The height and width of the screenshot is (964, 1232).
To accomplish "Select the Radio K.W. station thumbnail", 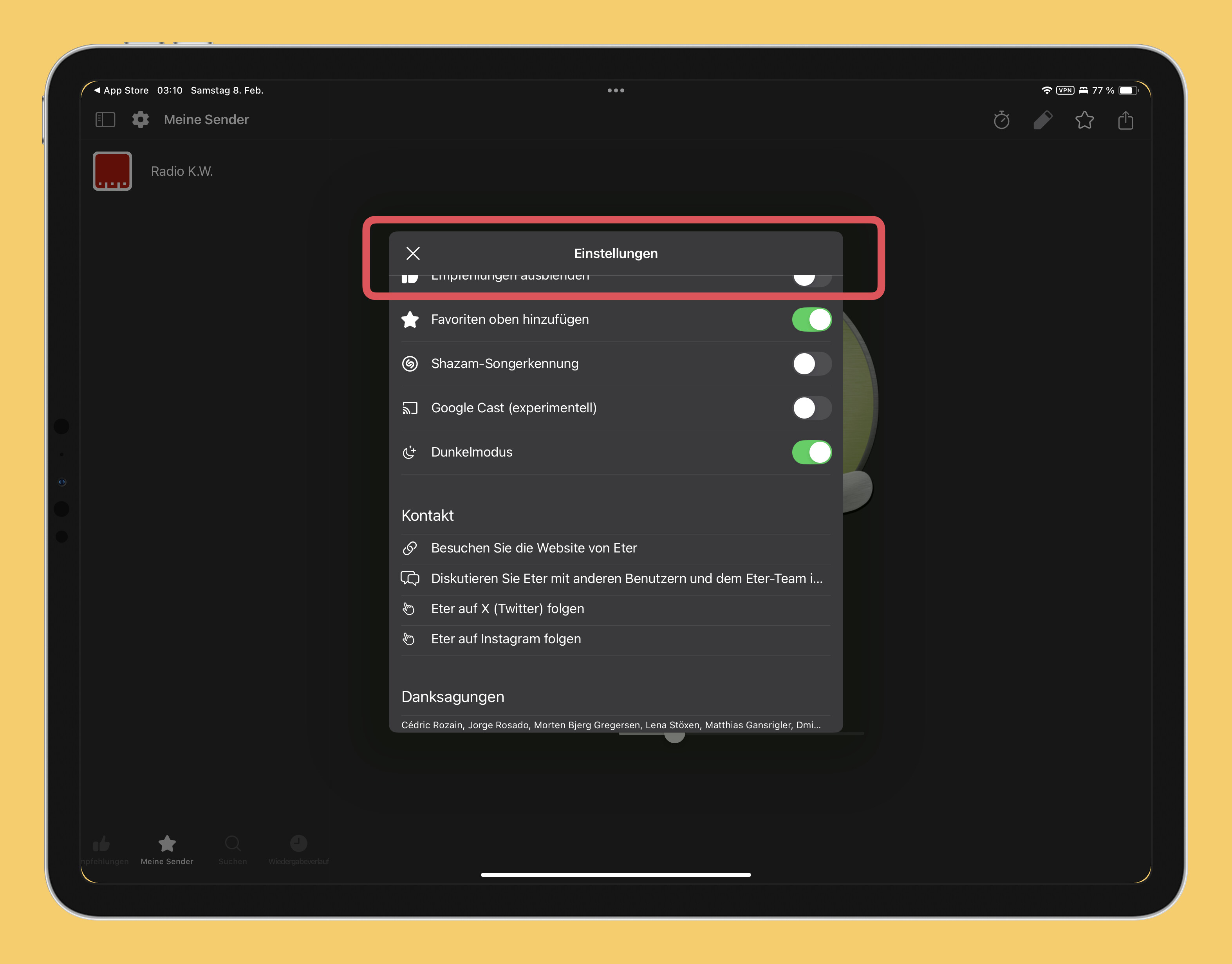I will 112,171.
